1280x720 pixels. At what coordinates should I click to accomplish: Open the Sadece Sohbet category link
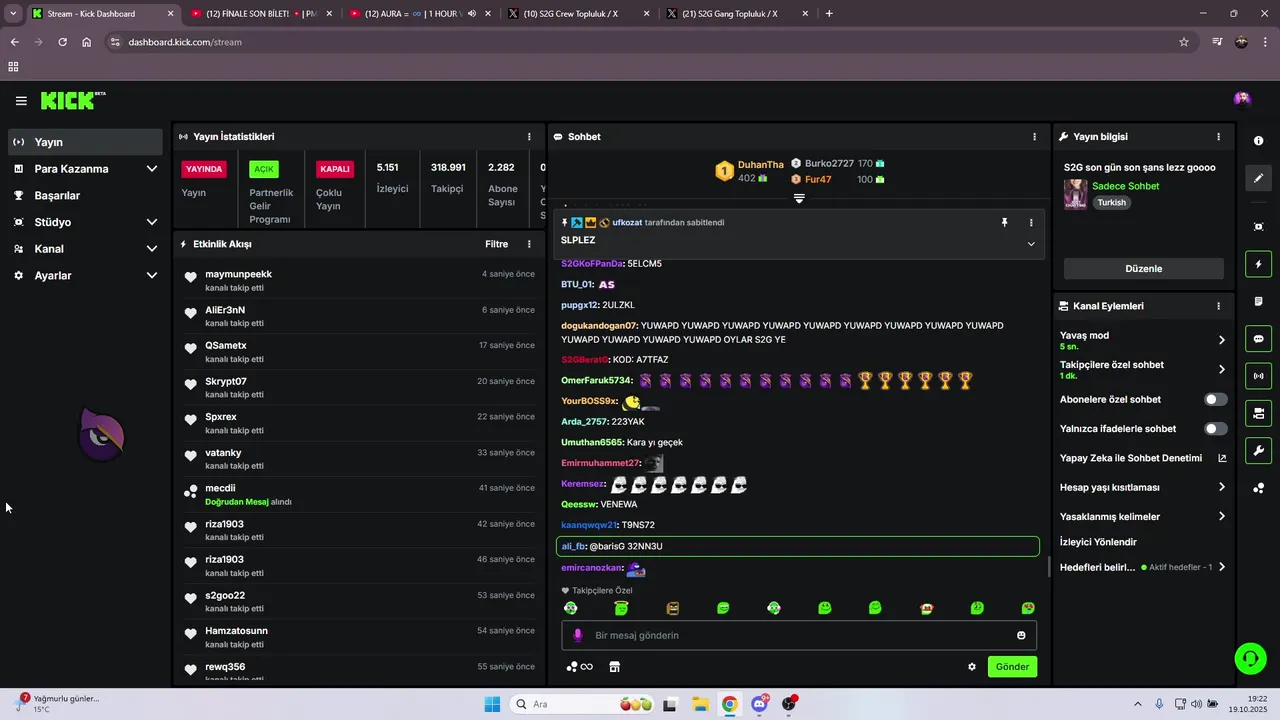[x=1126, y=186]
